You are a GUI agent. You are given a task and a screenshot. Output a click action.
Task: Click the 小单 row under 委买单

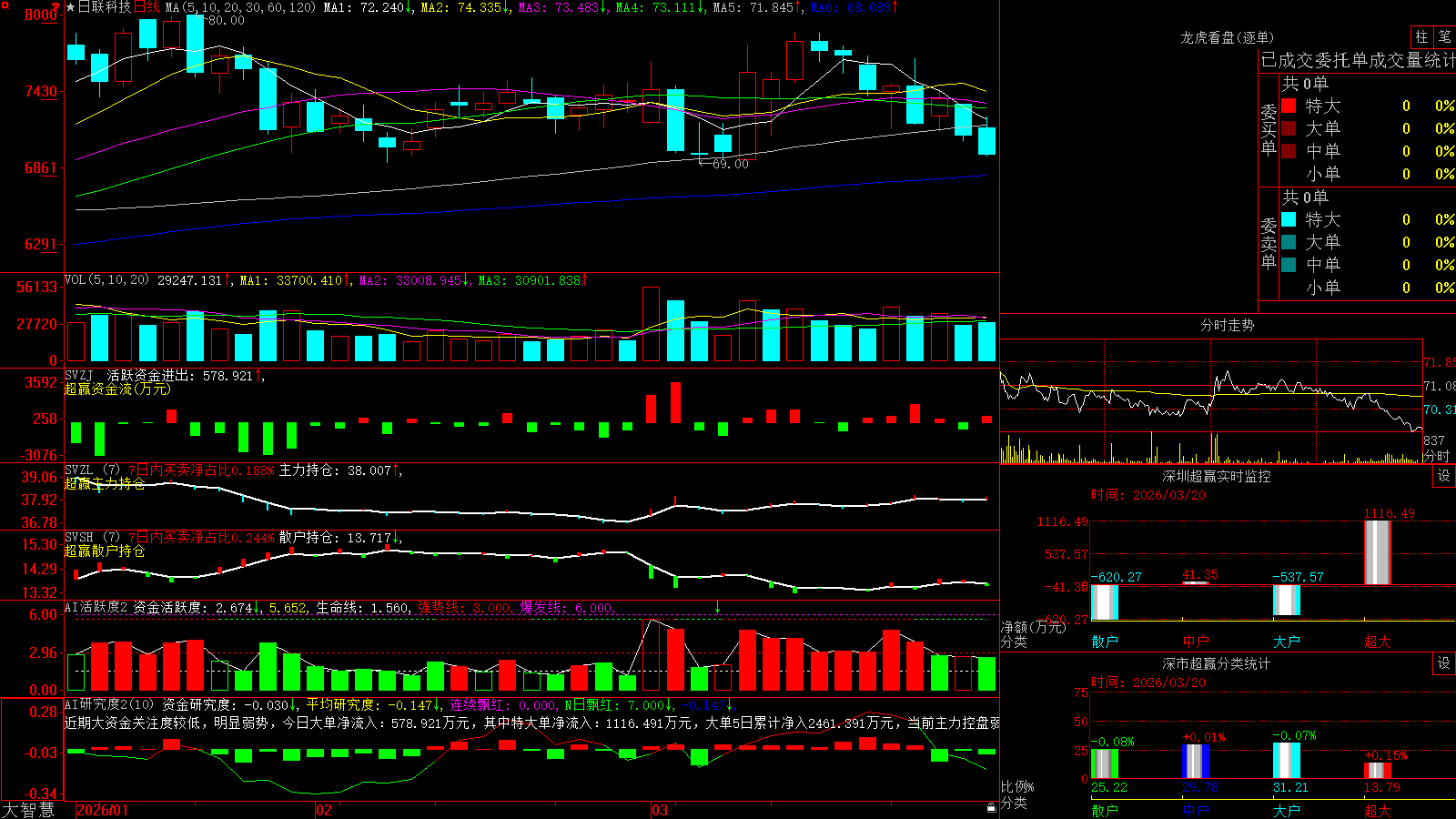click(x=1368, y=174)
